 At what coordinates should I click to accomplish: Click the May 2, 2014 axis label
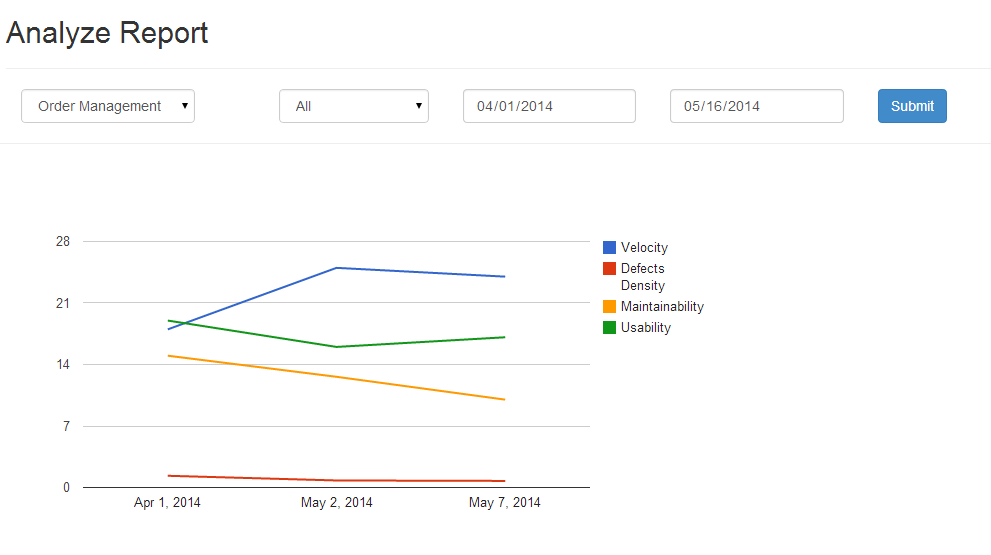(337, 503)
